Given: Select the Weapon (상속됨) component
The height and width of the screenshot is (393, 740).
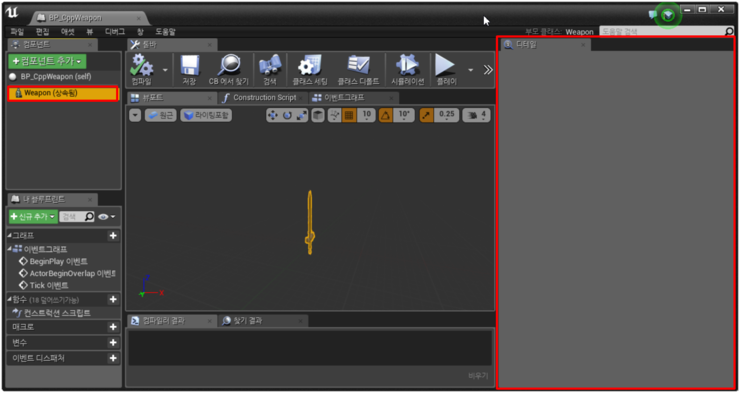Looking at the screenshot, I should click(63, 93).
